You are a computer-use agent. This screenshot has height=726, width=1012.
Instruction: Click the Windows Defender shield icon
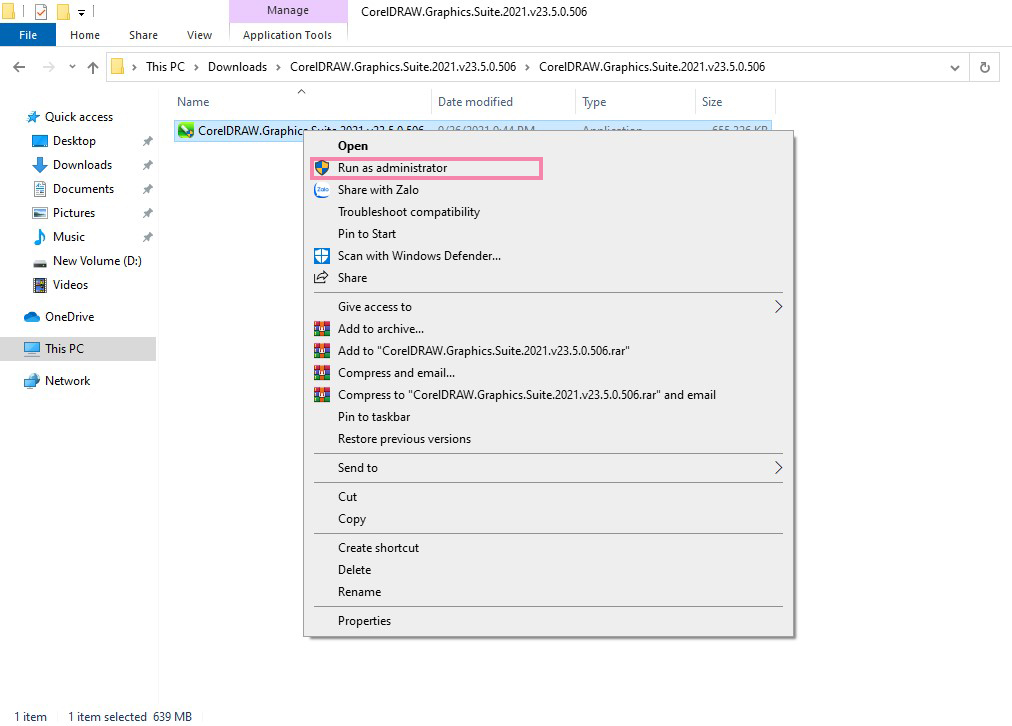point(321,256)
